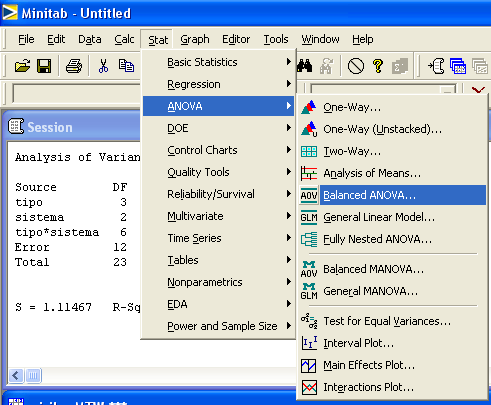Click the Open Project folder icon
The image size is (491, 405).
tap(22, 66)
